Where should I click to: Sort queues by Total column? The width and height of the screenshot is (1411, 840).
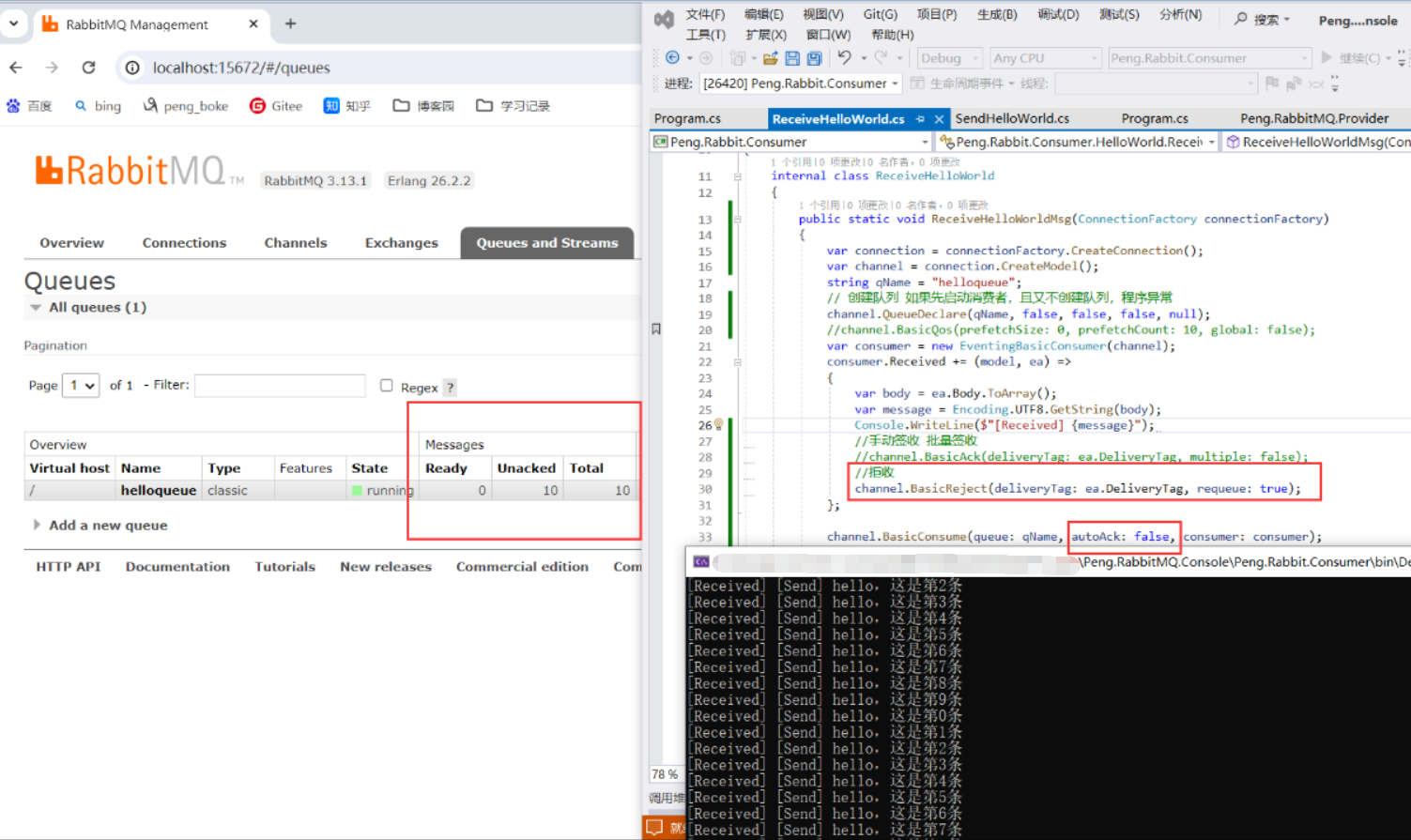587,467
